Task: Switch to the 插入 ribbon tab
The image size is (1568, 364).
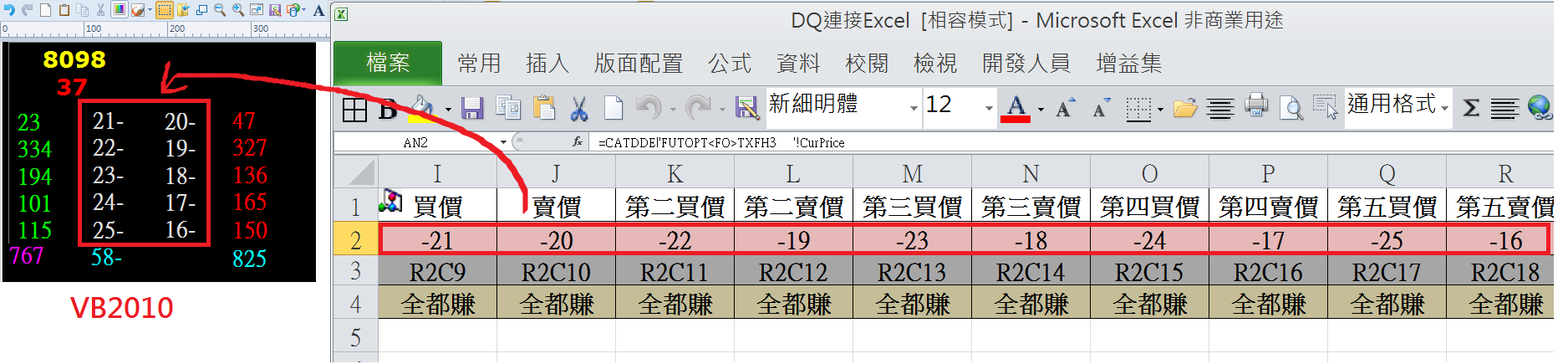Action: 547,63
